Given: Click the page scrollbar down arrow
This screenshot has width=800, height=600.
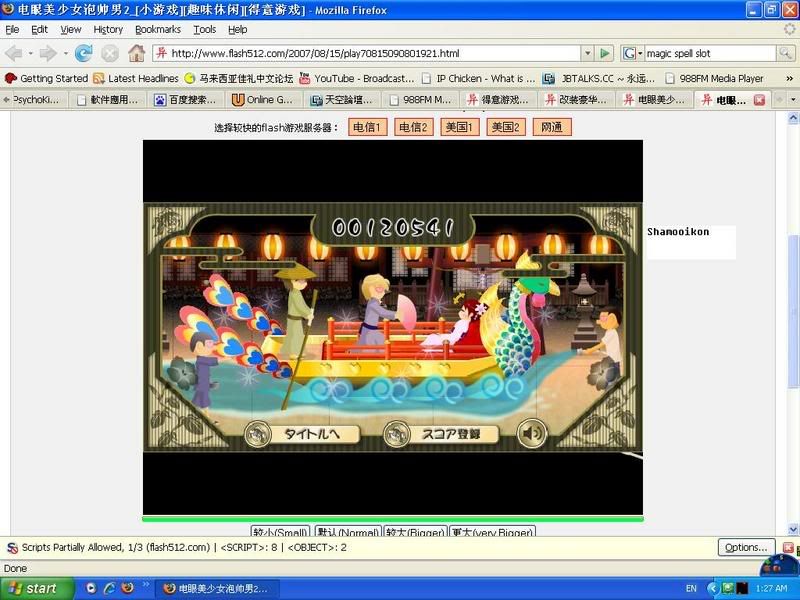Looking at the screenshot, I should [793, 529].
